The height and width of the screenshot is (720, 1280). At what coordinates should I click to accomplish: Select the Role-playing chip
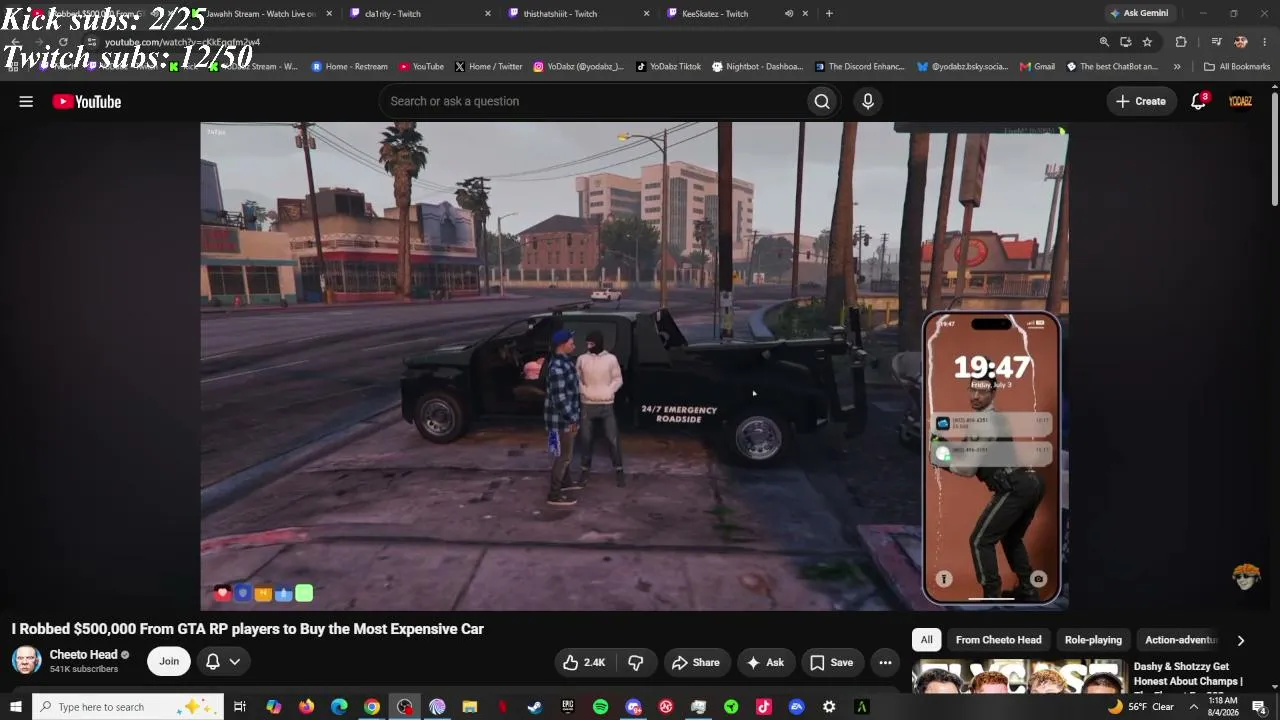1093,640
